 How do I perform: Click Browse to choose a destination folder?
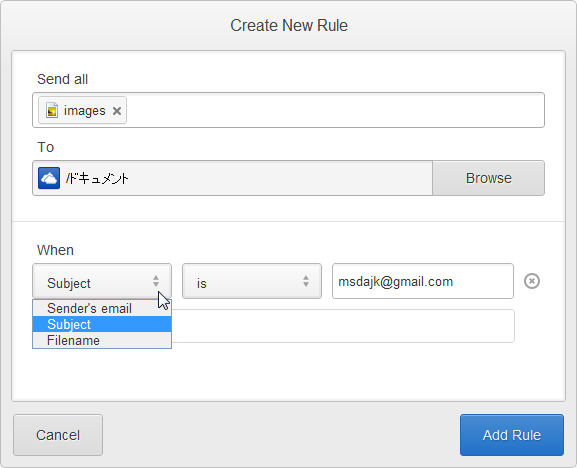[488, 178]
